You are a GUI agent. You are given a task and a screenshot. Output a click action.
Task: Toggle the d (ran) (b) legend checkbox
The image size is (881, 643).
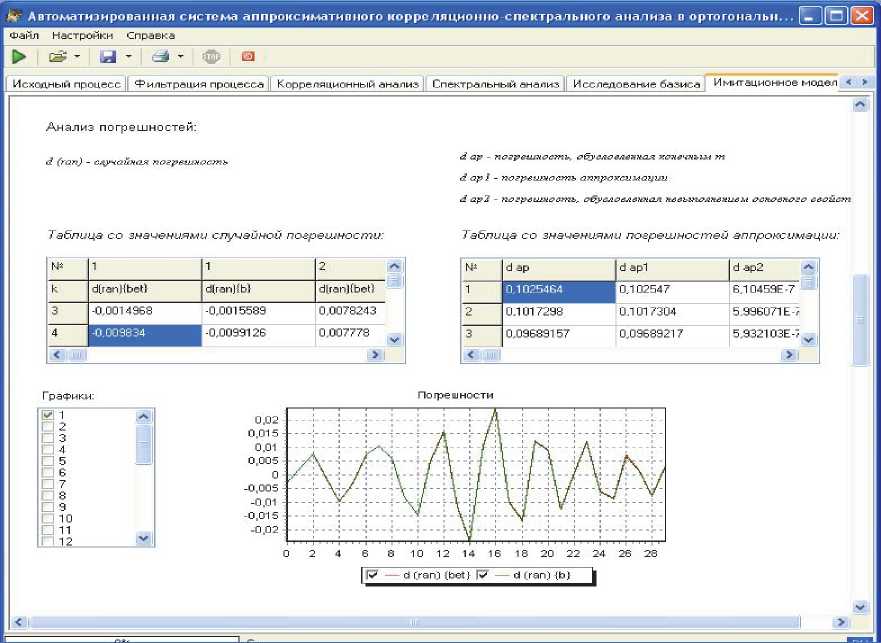click(482, 575)
